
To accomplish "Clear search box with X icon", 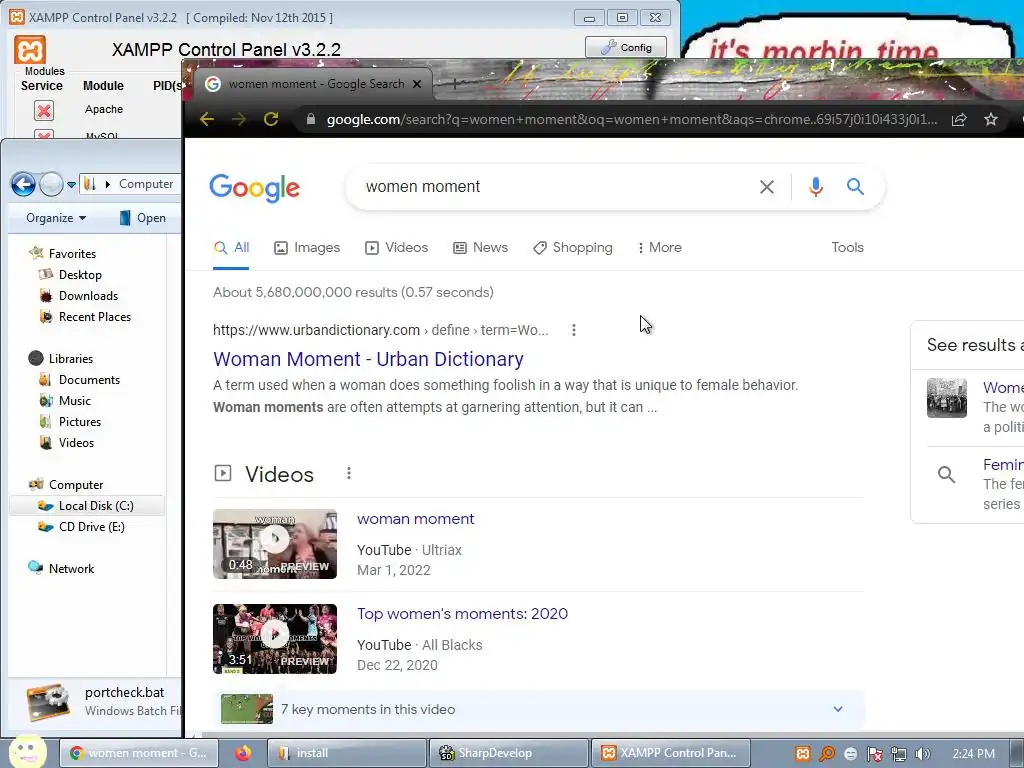I will pos(767,187).
